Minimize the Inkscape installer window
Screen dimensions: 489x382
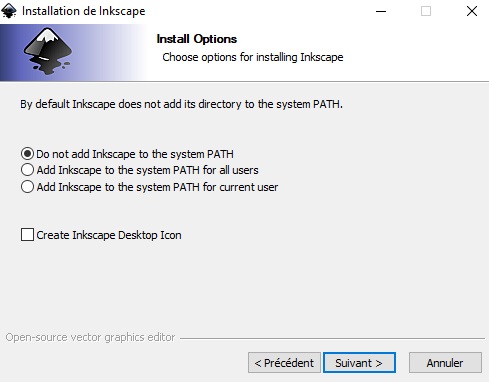pos(381,11)
